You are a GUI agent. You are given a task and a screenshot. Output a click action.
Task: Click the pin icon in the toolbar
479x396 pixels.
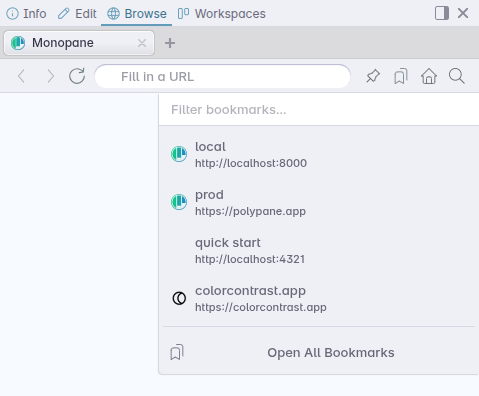pyautogui.click(x=373, y=76)
